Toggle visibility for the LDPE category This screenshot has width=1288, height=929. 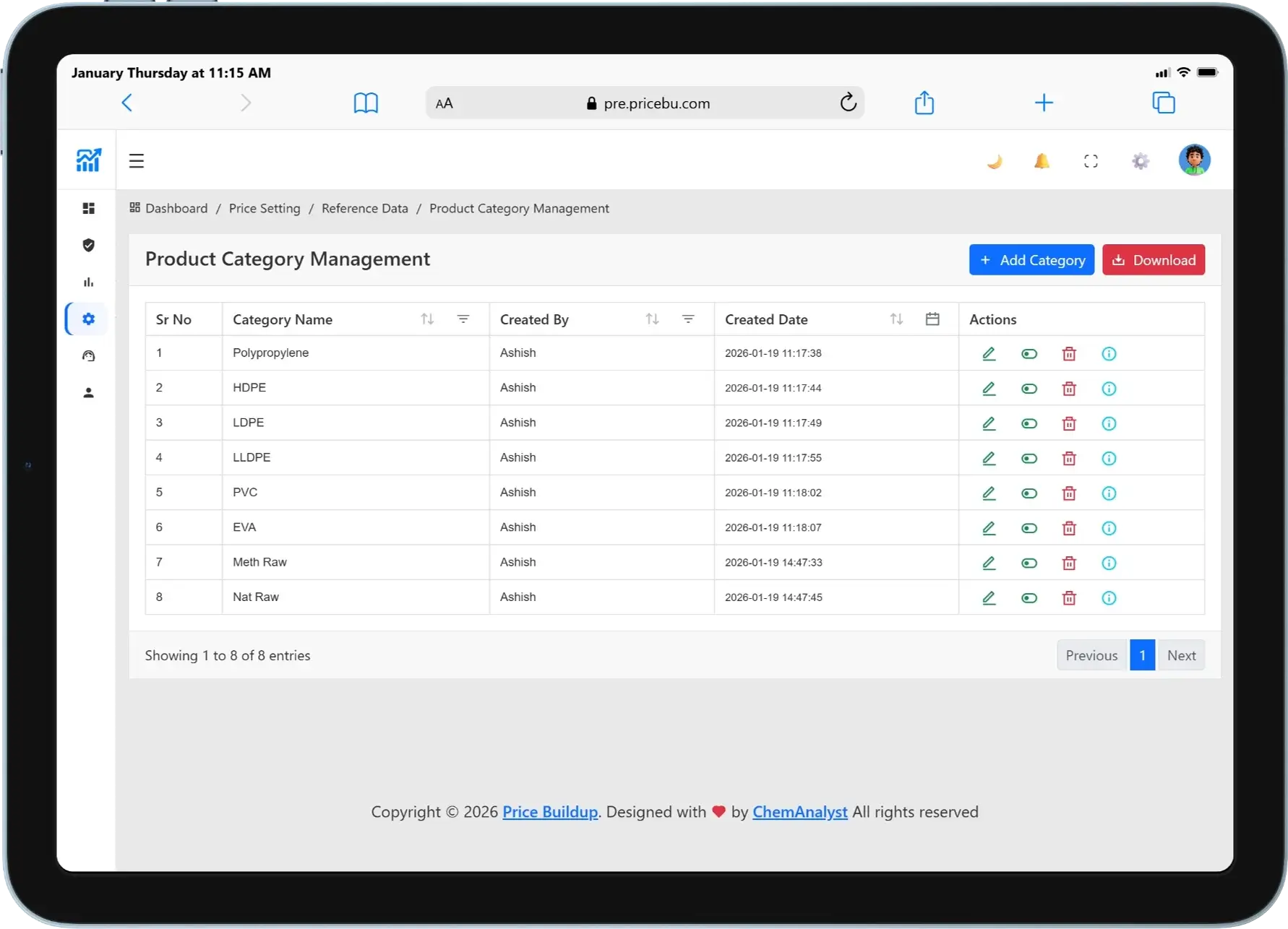pyautogui.click(x=1029, y=423)
